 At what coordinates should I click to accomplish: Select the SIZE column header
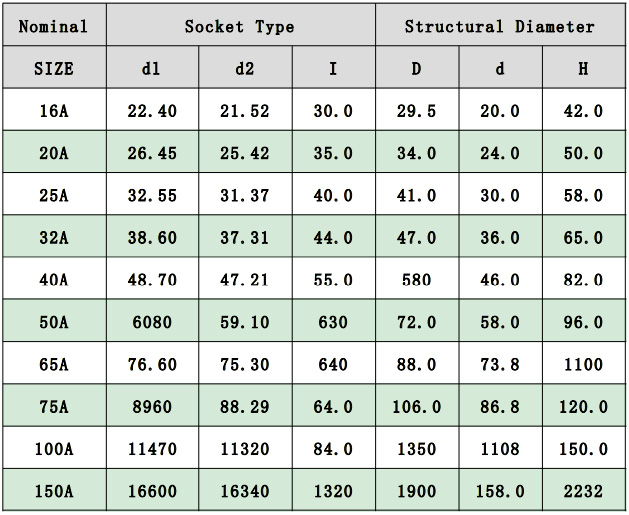click(53, 69)
